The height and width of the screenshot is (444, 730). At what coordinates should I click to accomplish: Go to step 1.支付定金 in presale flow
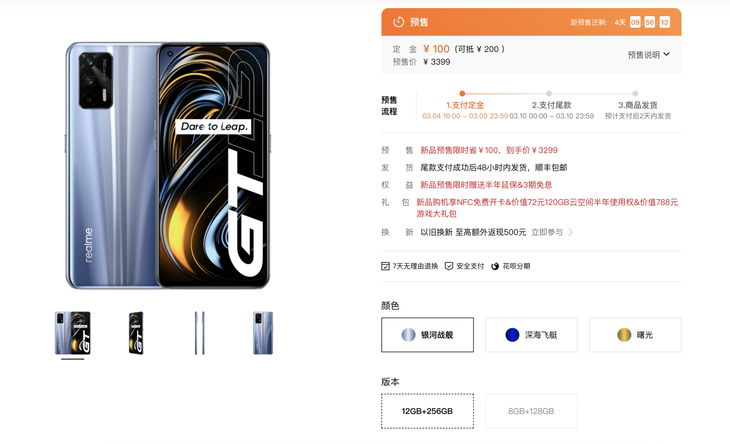pyautogui.click(x=465, y=105)
